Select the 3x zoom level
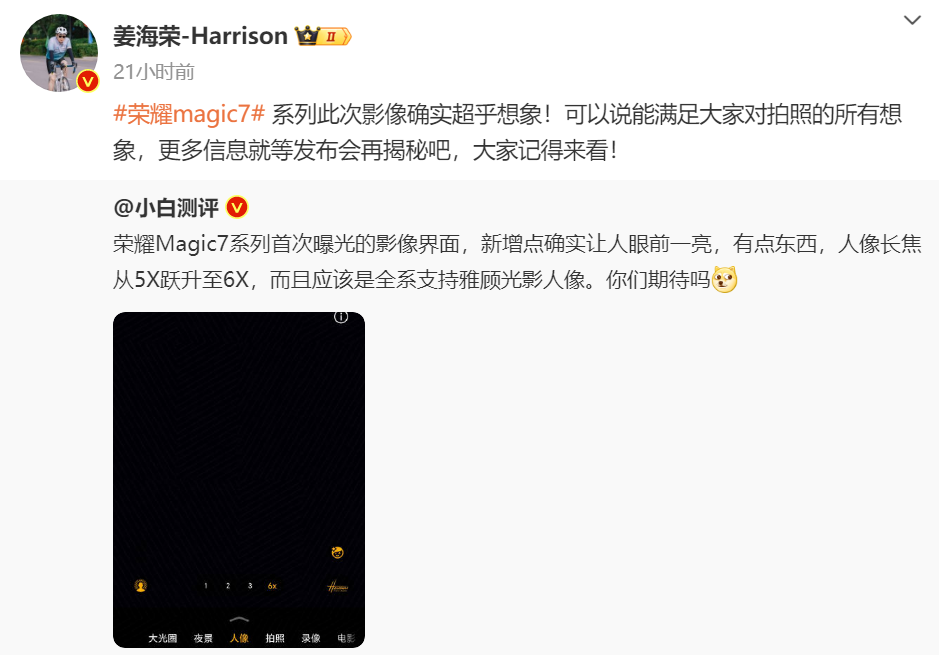 coord(250,586)
